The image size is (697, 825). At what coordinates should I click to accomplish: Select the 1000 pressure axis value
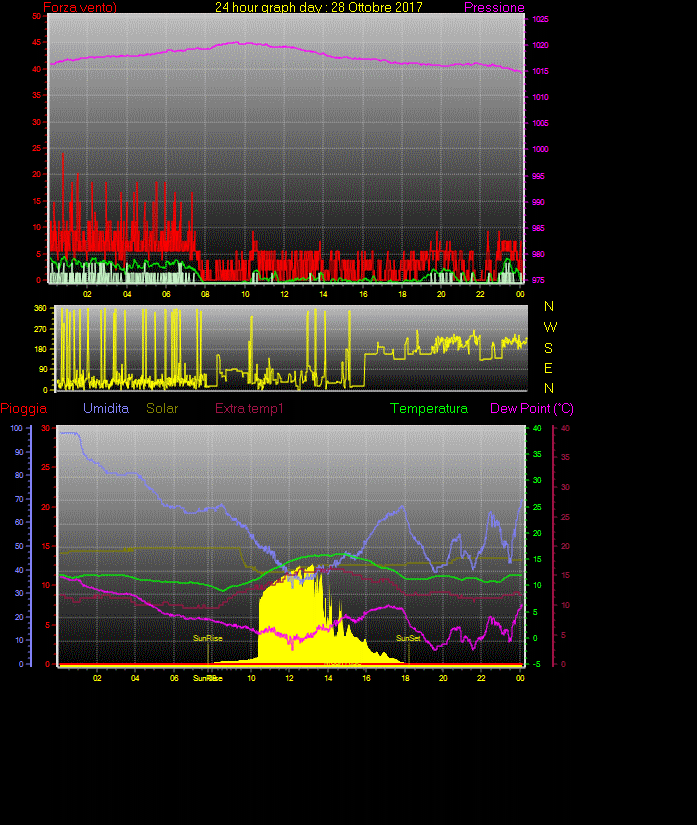(540, 149)
